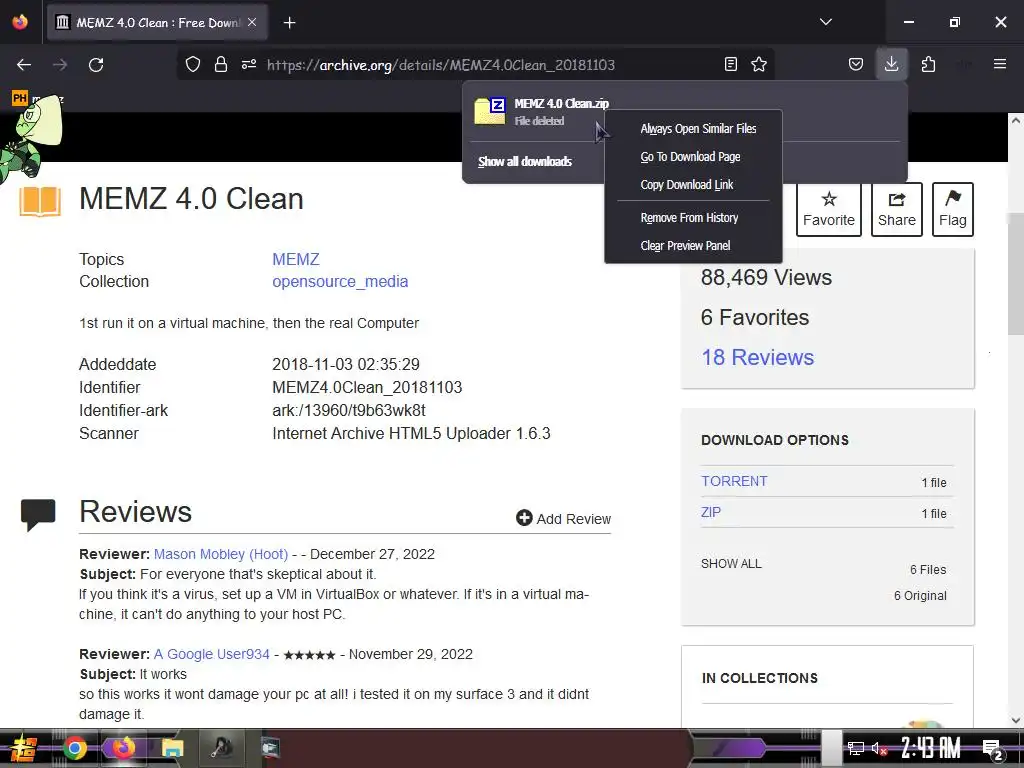Image resolution: width=1024 pixels, height=768 pixels.
Task: Click SHOW ALL download files
Action: [x=731, y=564]
